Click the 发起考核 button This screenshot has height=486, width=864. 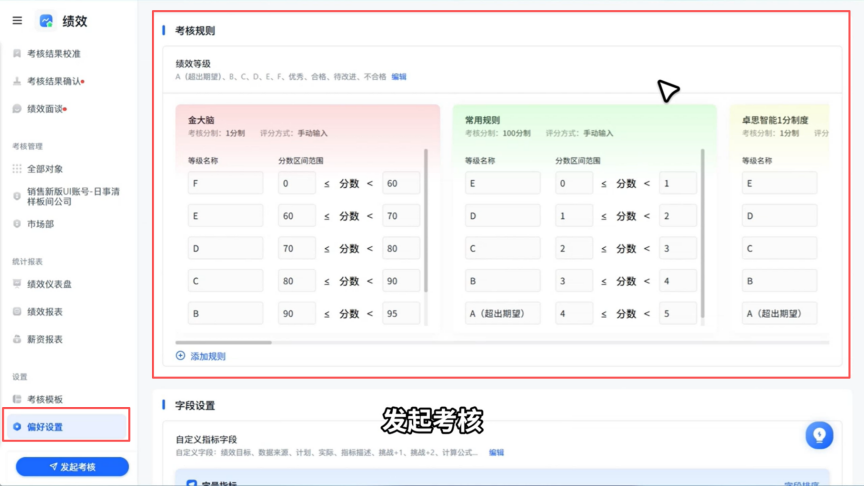(x=72, y=467)
